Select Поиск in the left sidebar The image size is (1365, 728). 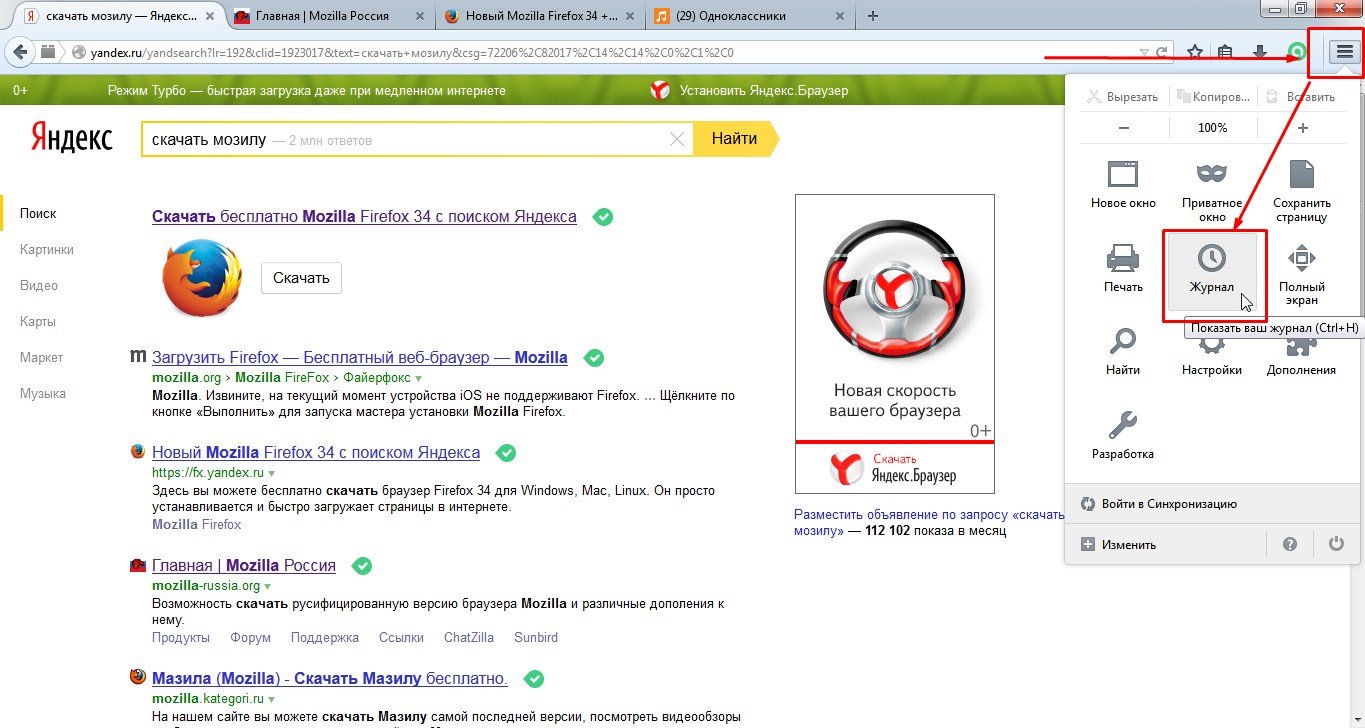tap(38, 213)
